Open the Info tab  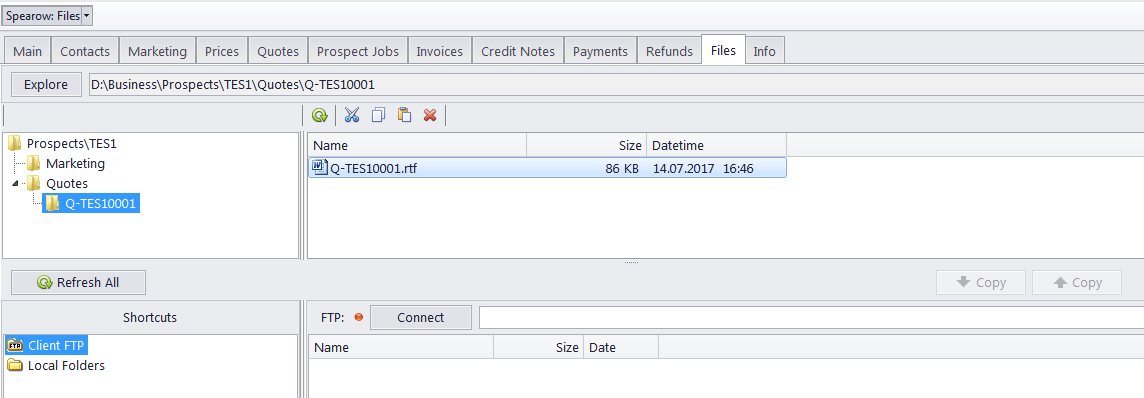765,51
